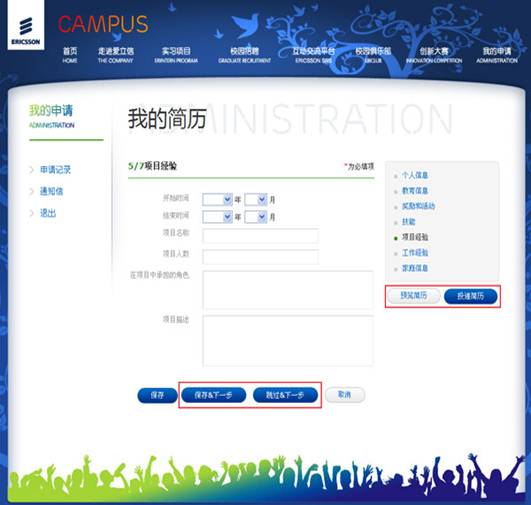
Task: Open the start time month dropdown
Action: 256,199
